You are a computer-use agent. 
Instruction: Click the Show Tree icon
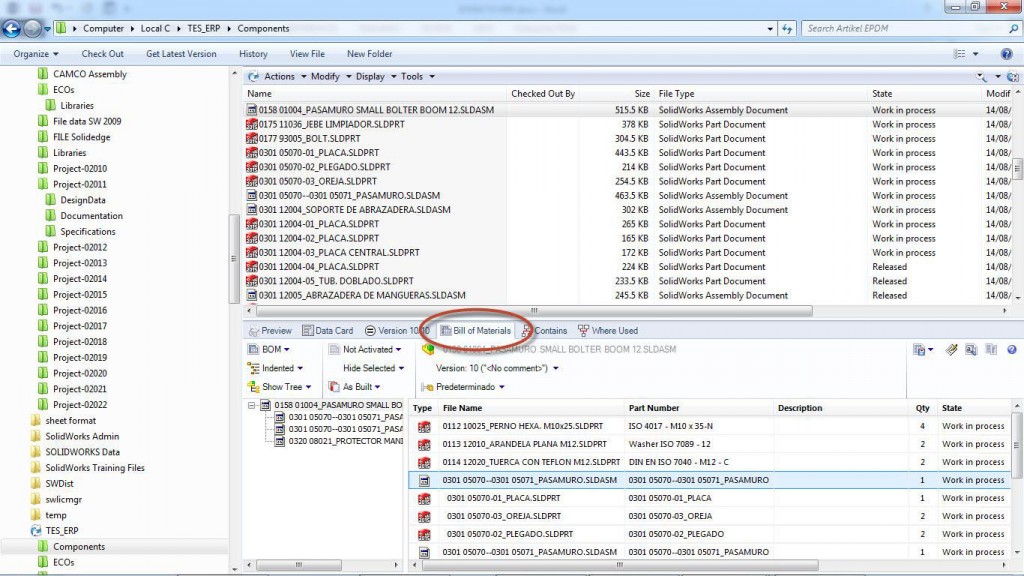click(253, 387)
